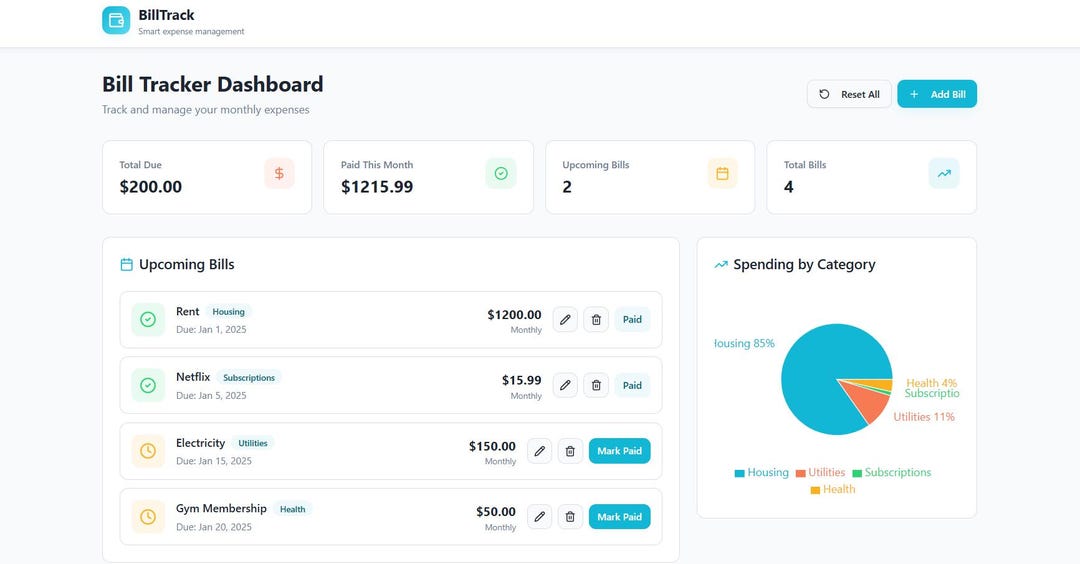Click the clock status icon for Electricity
The image size is (1080, 564).
point(148,451)
